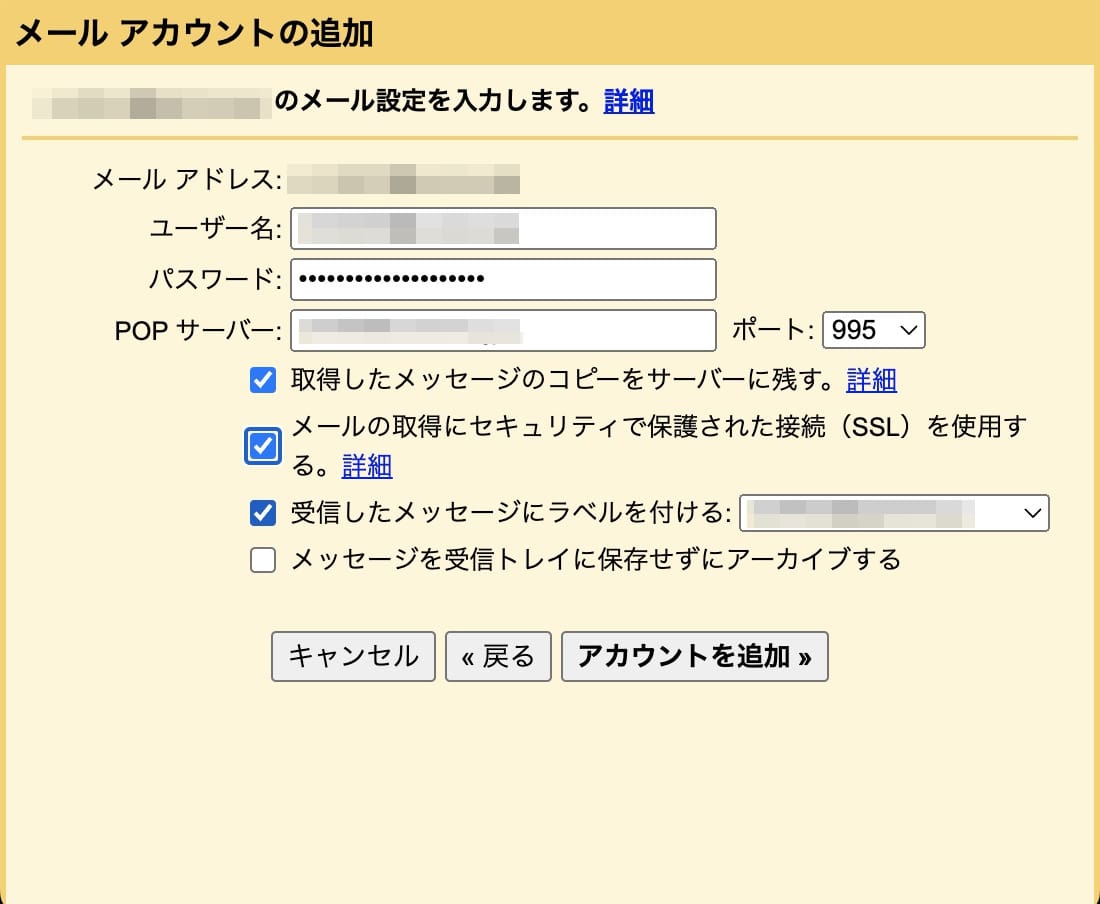This screenshot has height=904, width=1100.
Task: Click the « 戻る button
Action: (x=498, y=657)
